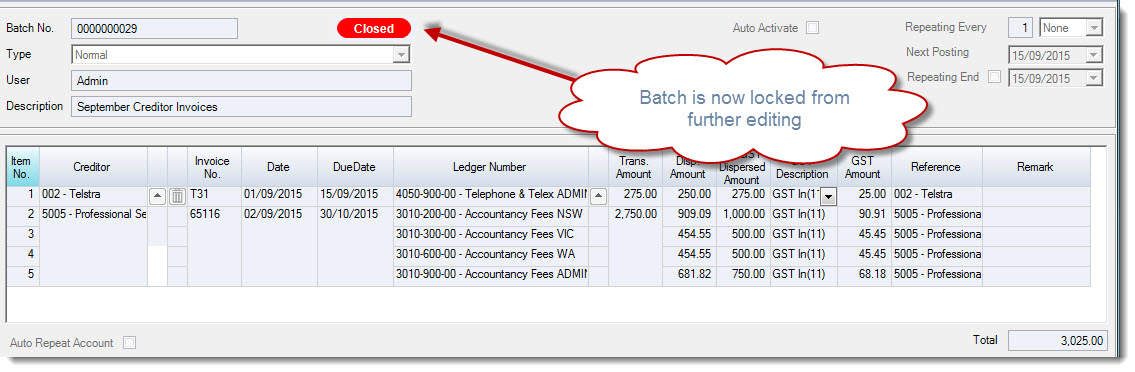The image size is (1135, 372).
Task: Click dispersed amount cell '681.82'
Action: click(x=688, y=275)
